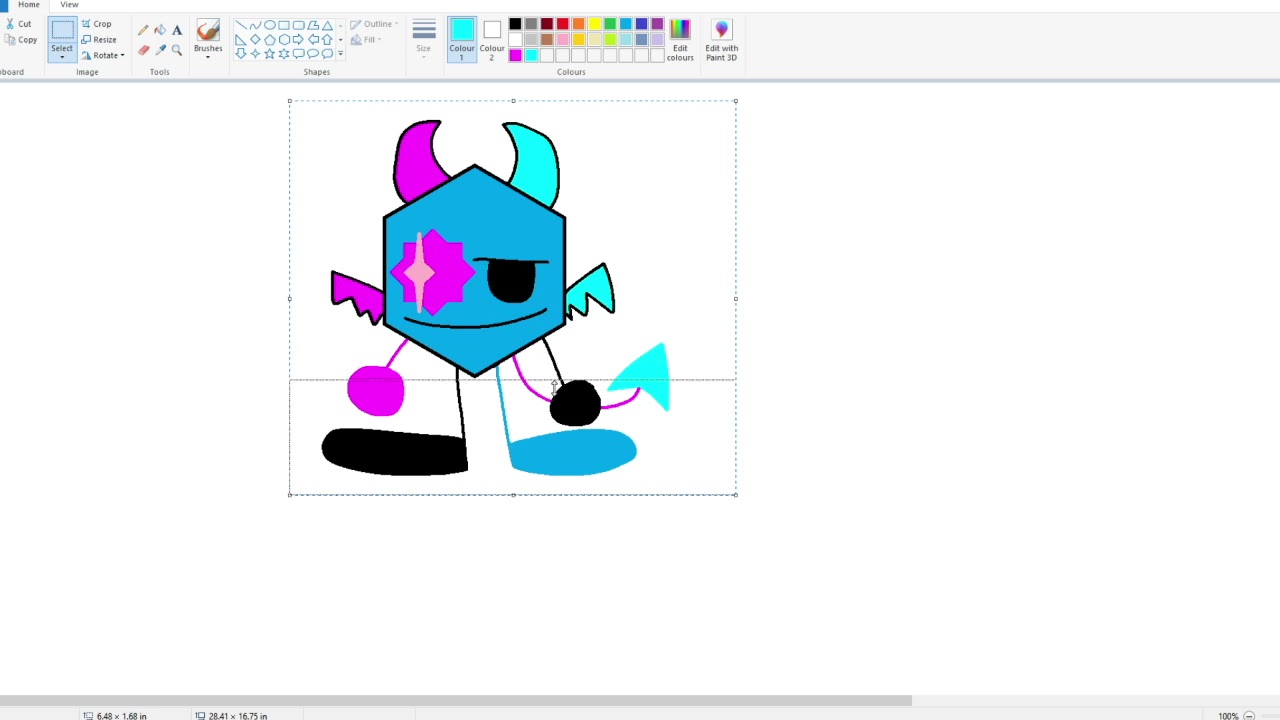
Task: Choose the Down arrow shape
Action: tap(241, 54)
